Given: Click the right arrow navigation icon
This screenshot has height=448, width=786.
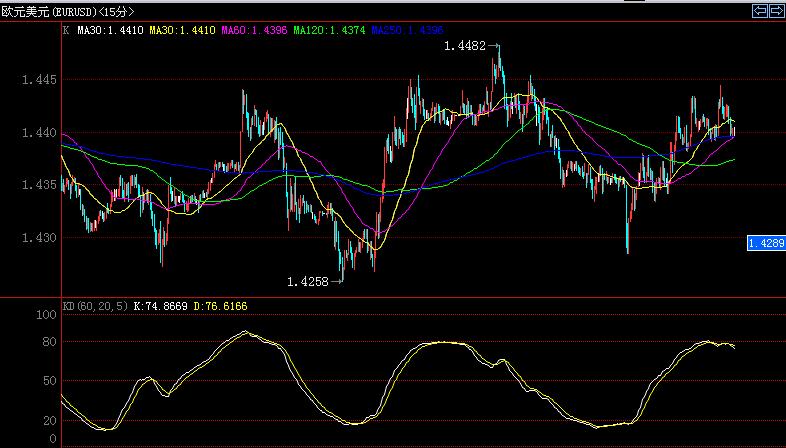Looking at the screenshot, I should pyautogui.click(x=776, y=11).
